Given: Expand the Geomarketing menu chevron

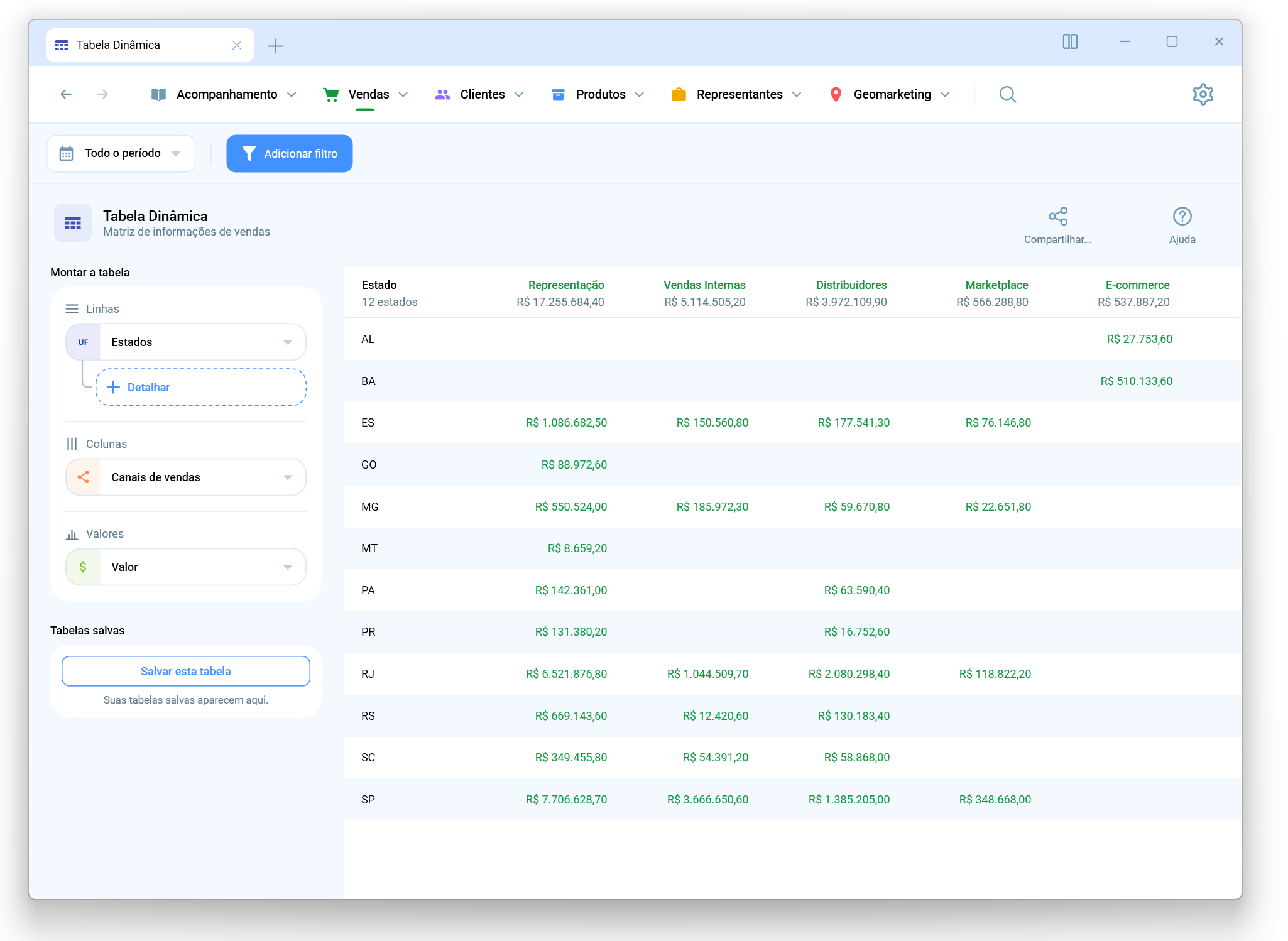Looking at the screenshot, I should [945, 95].
